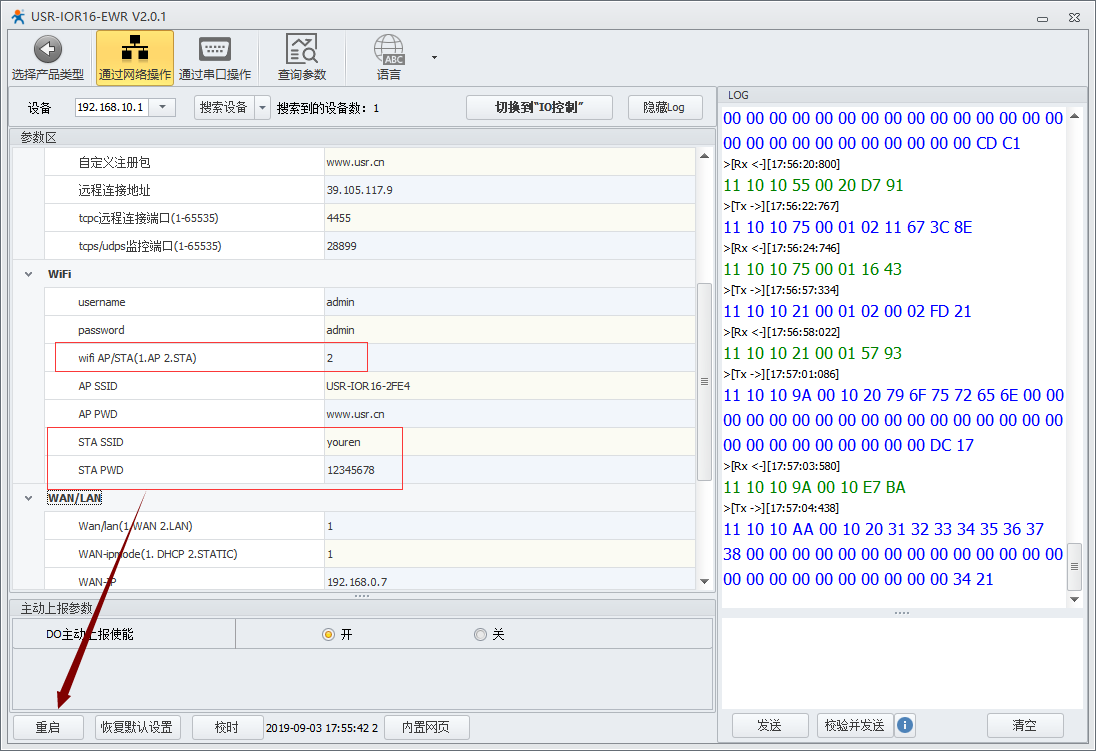This screenshot has width=1096, height=751.
Task: Click the device IP input field 192.168.10.1
Action: pyautogui.click(x=112, y=107)
